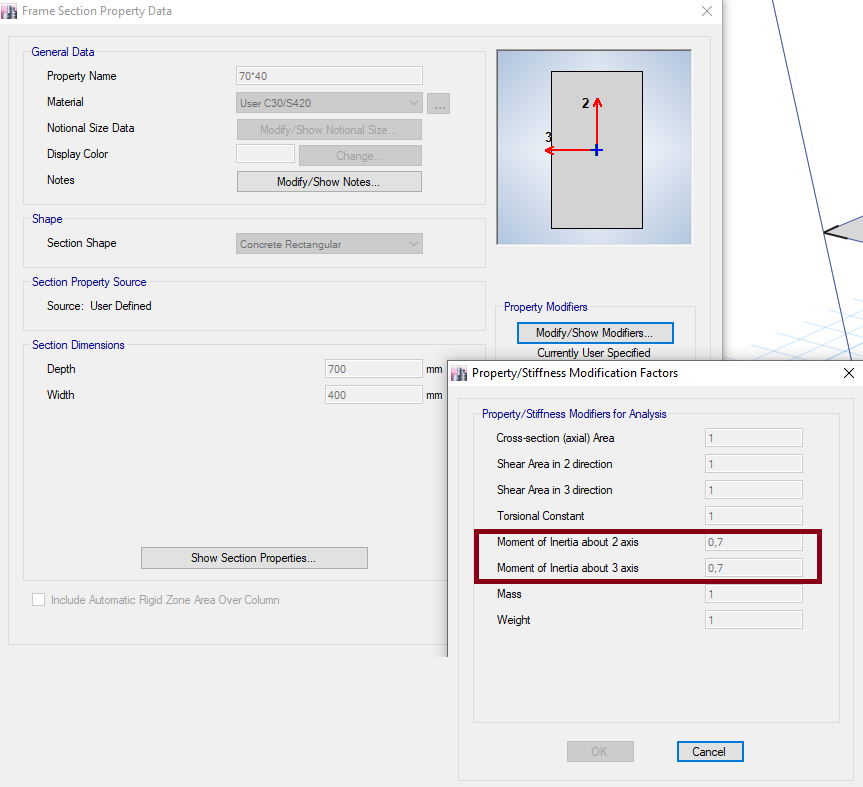Click the Depth value field

(x=373, y=369)
